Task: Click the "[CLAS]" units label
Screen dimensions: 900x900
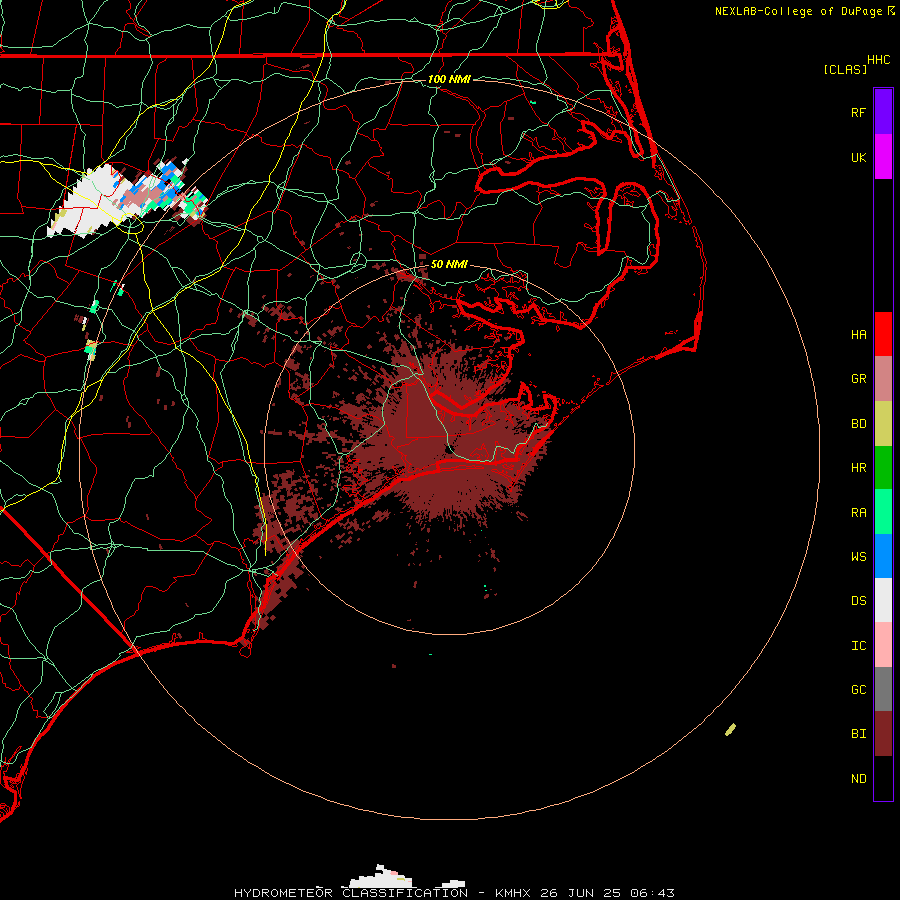Action: pos(845,69)
